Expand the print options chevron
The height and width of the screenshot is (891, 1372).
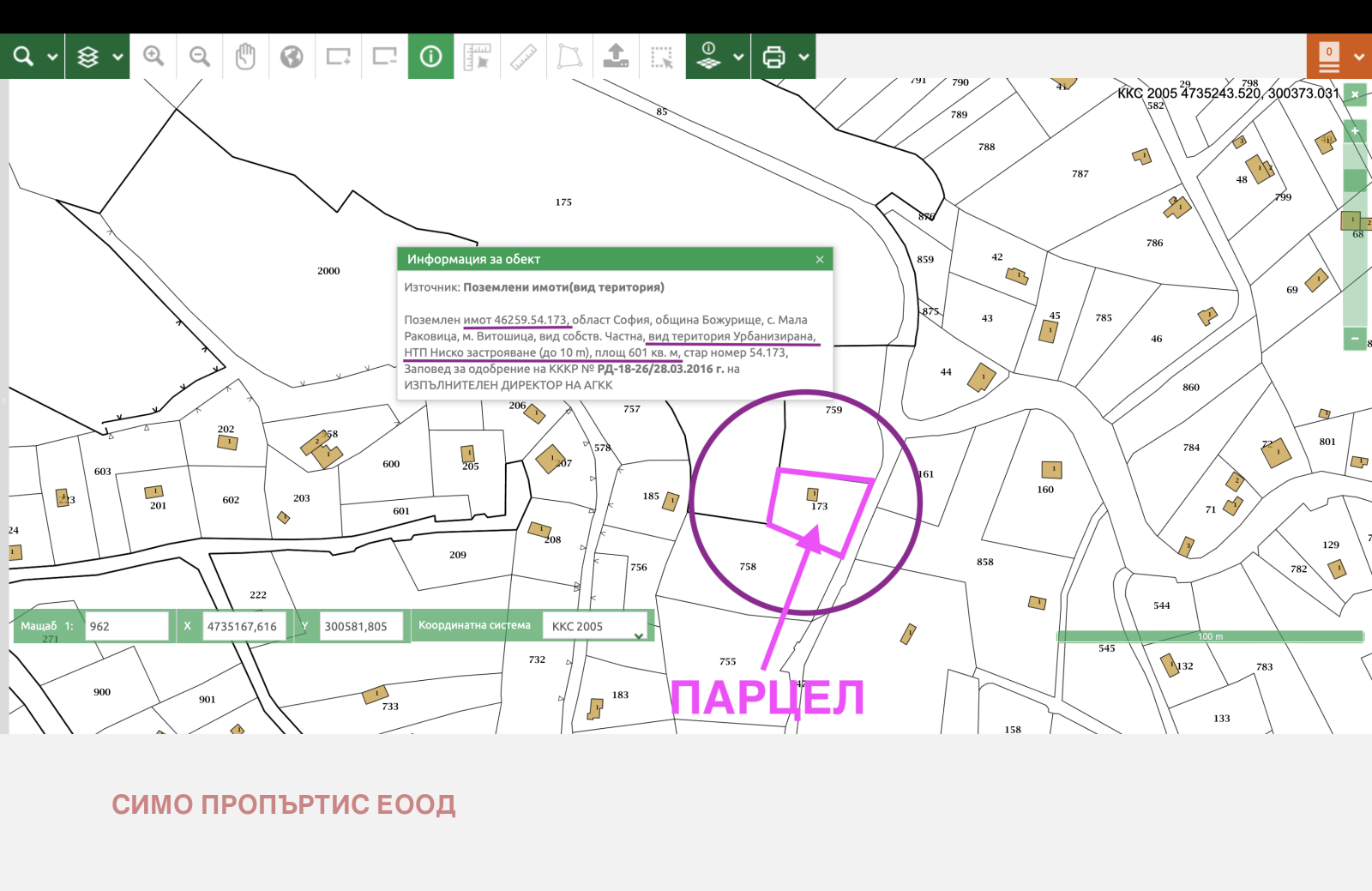804,56
